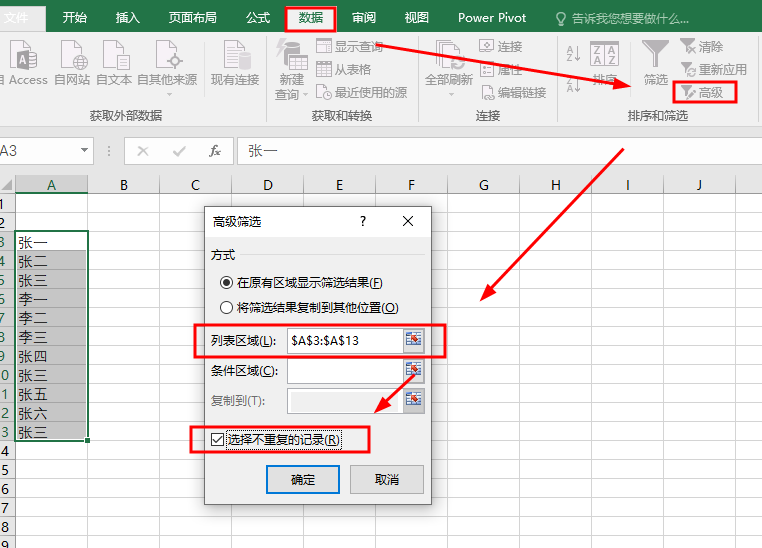Sort descending with the Z-A icon
The image size is (762, 548).
(x=573, y=83)
